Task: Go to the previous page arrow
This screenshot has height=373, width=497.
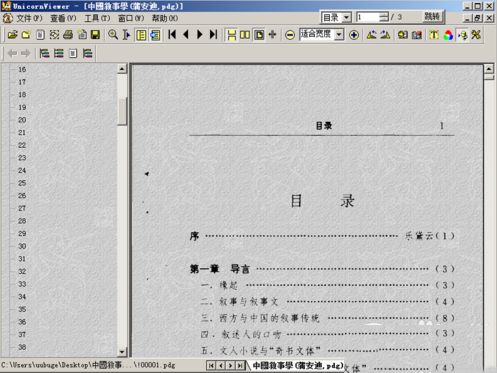Action: pyautogui.click(x=186, y=35)
